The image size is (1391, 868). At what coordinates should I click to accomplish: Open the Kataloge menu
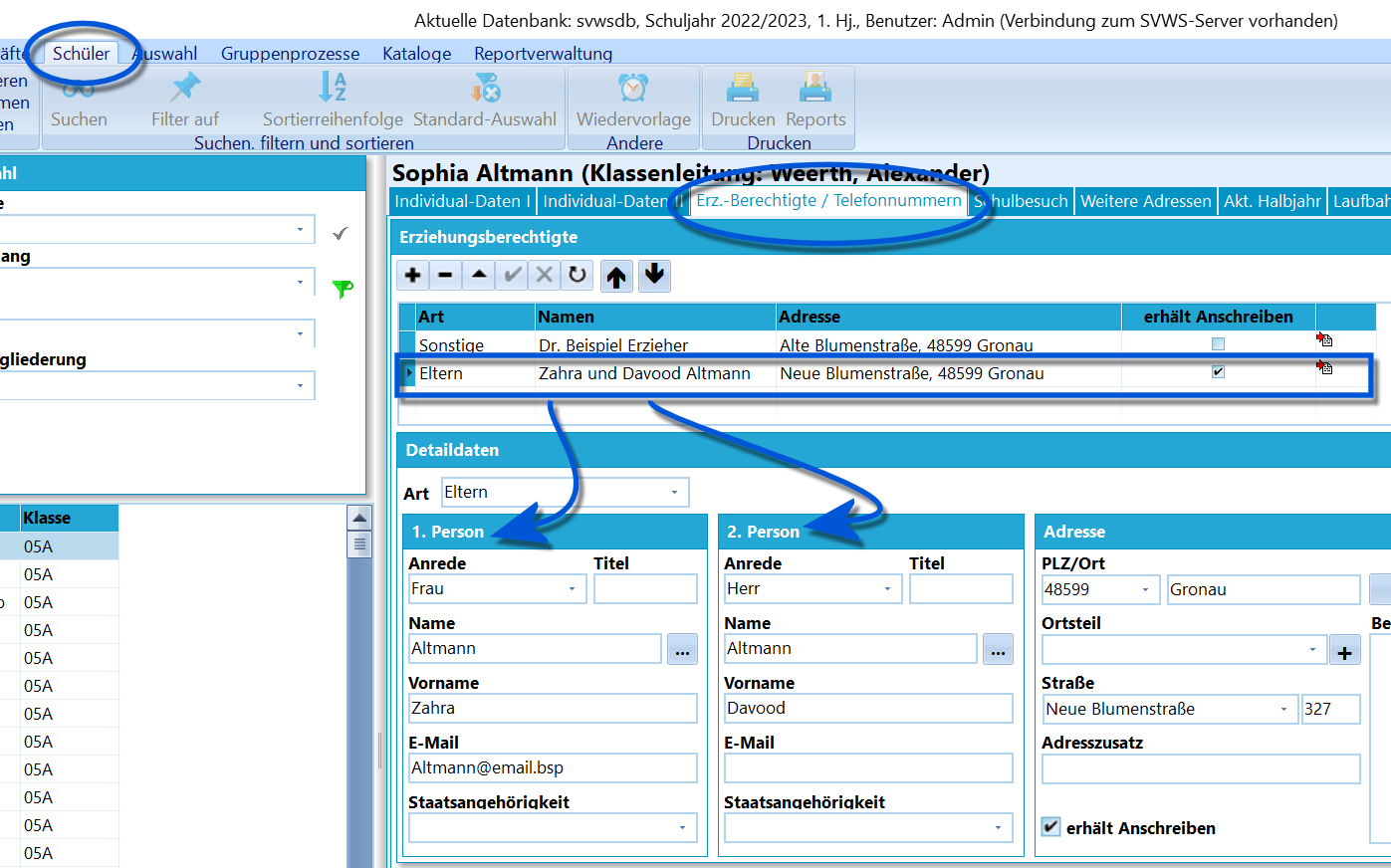coord(416,54)
